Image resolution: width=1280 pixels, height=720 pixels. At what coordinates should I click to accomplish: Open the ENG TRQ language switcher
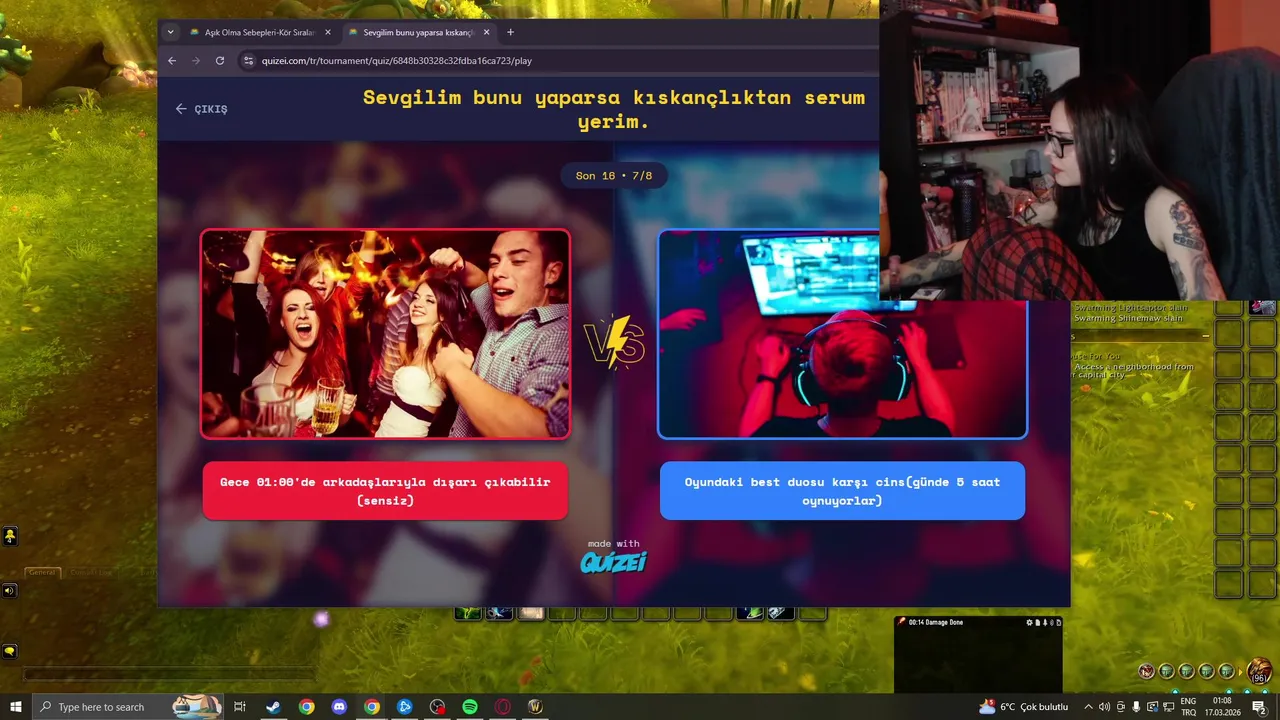(1188, 707)
